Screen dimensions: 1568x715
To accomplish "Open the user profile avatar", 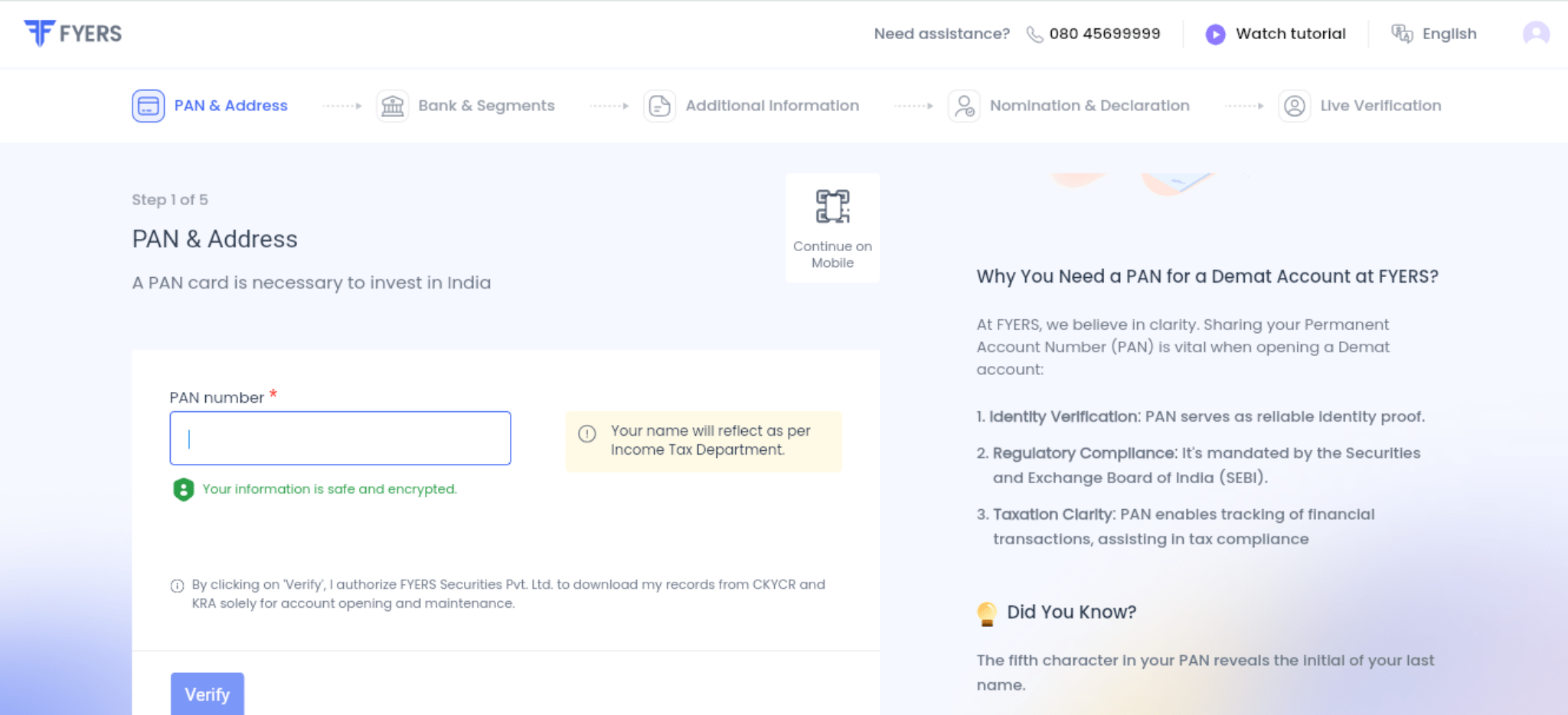I will (1536, 34).
